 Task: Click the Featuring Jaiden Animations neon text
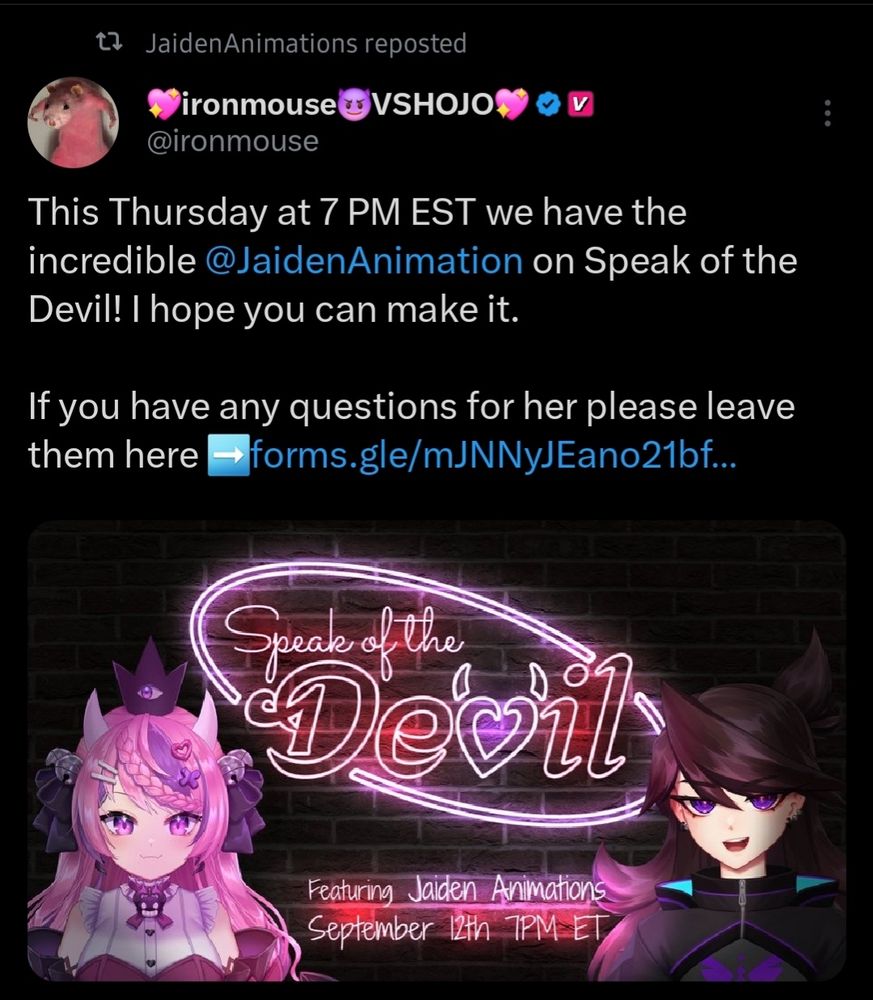pyautogui.click(x=456, y=888)
